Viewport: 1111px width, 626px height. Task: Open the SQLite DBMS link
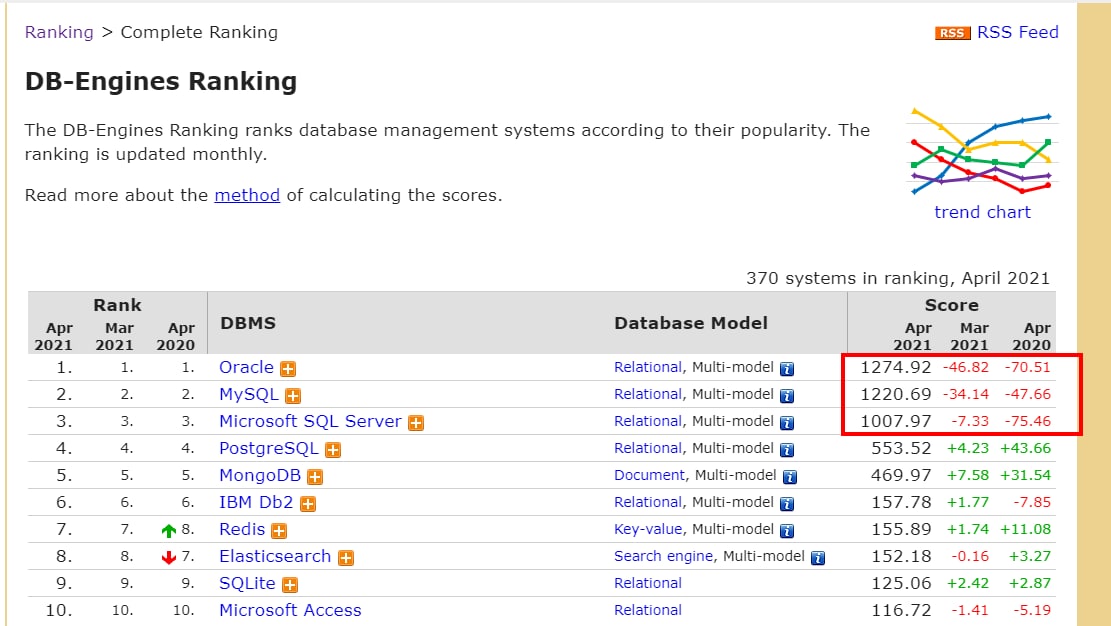247,583
